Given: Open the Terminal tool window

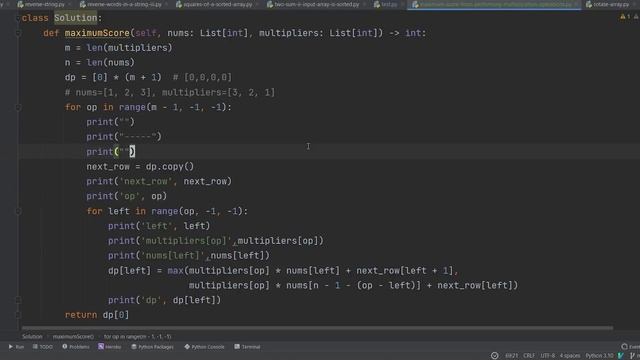Looking at the screenshot, I should 247,347.
